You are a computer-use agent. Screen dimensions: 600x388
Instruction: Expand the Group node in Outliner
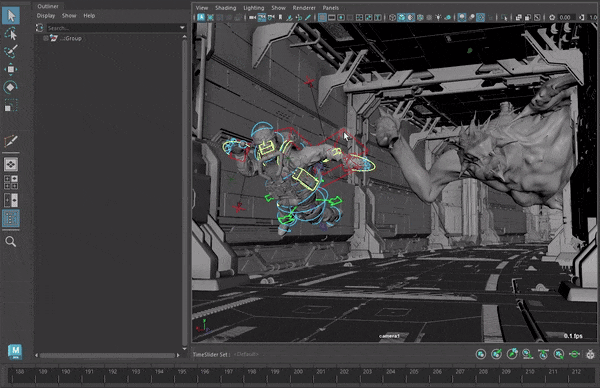coord(46,38)
